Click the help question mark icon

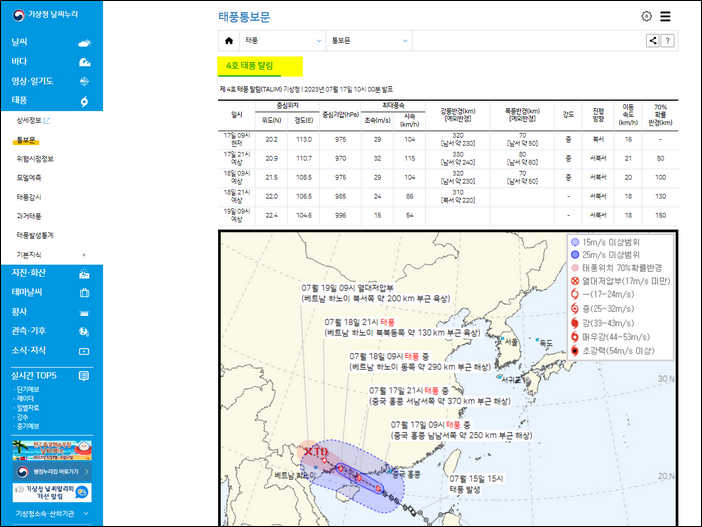pyautogui.click(x=667, y=41)
